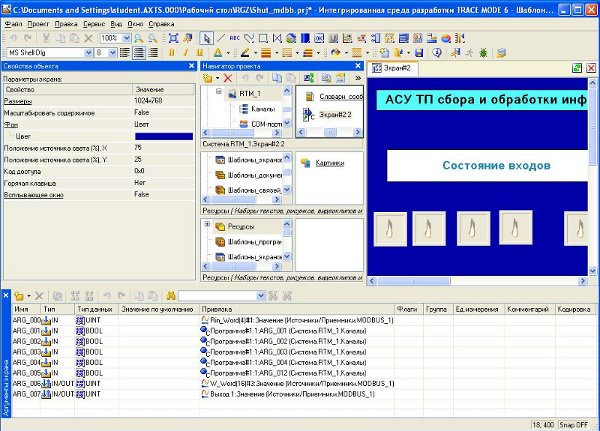Select the arrow pointer tool
Screen dimensions: 600x431
click(206, 38)
